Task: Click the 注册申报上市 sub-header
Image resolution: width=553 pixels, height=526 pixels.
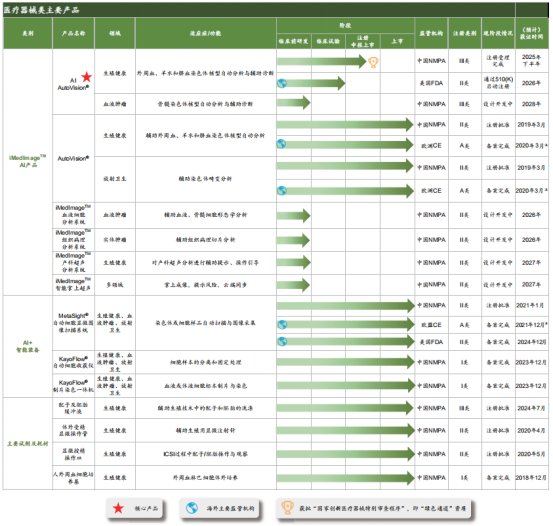Action: click(x=363, y=42)
